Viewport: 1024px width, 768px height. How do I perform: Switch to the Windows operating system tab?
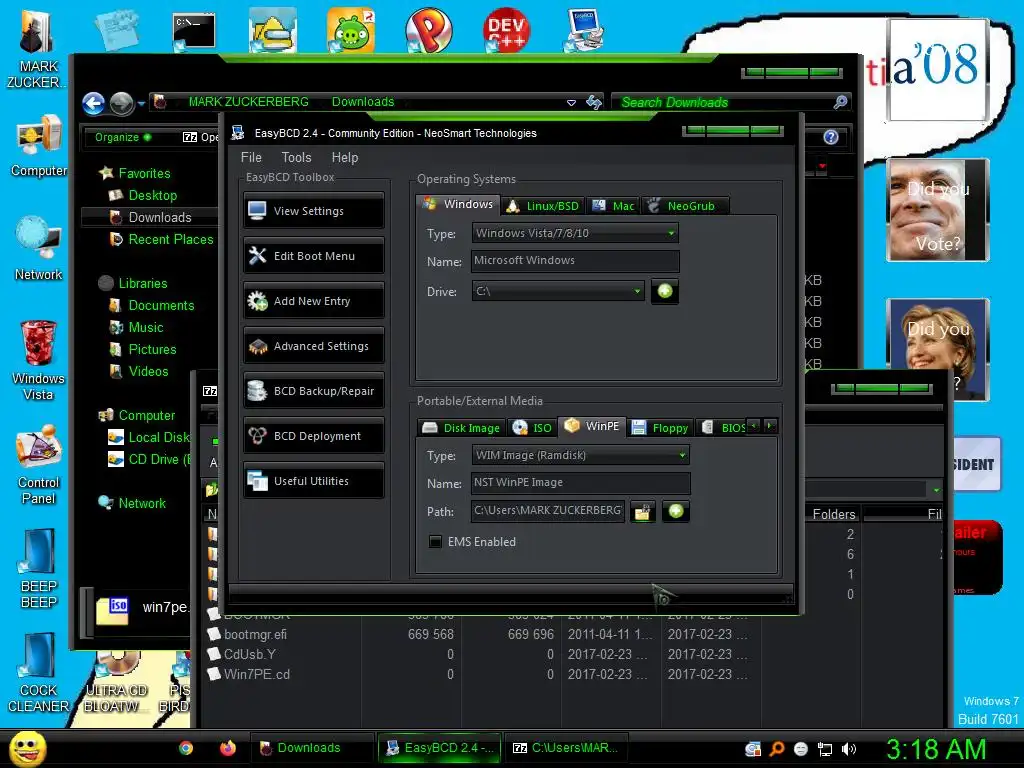click(x=458, y=204)
